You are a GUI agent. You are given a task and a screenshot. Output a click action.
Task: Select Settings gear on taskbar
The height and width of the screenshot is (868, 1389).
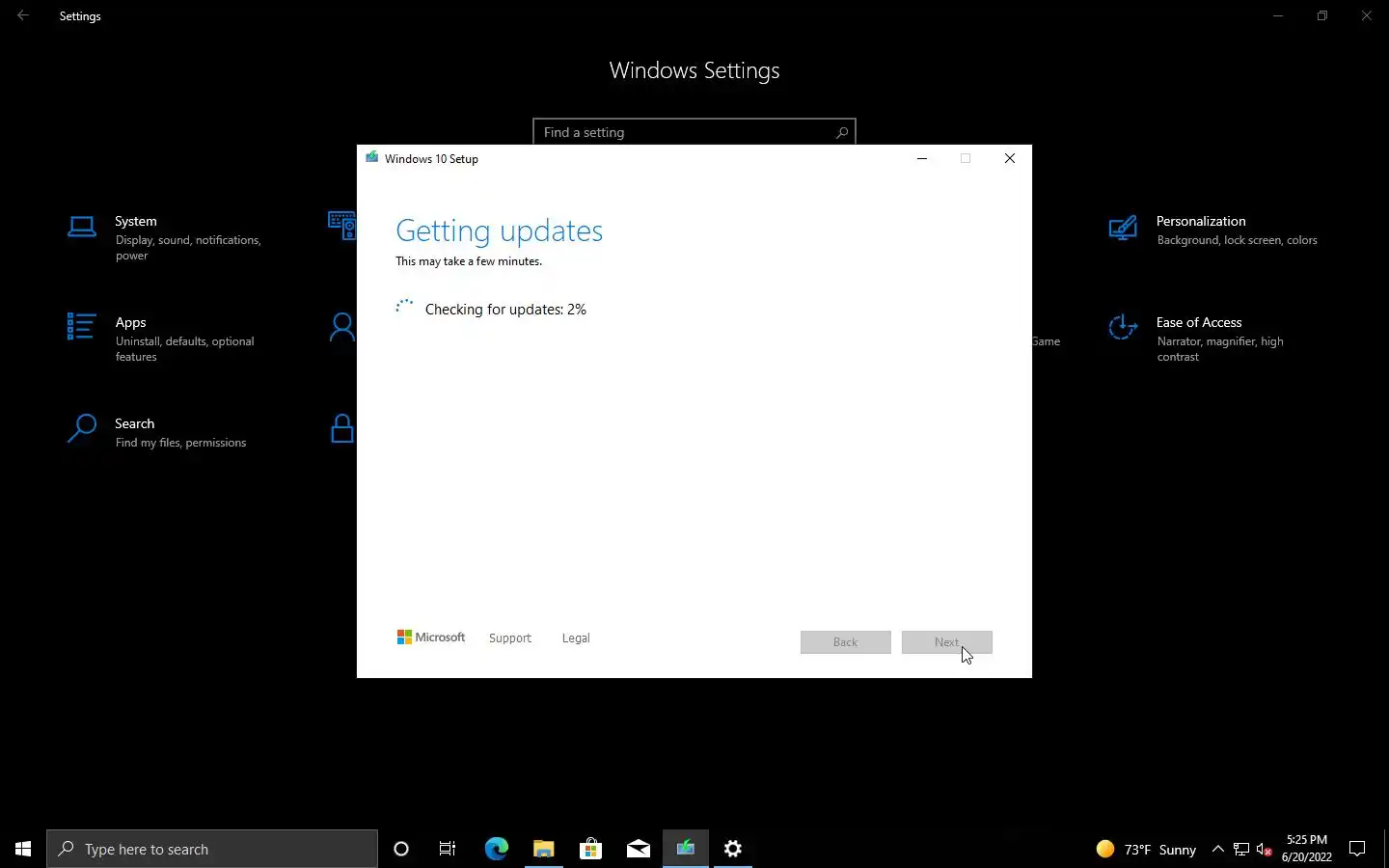click(733, 849)
